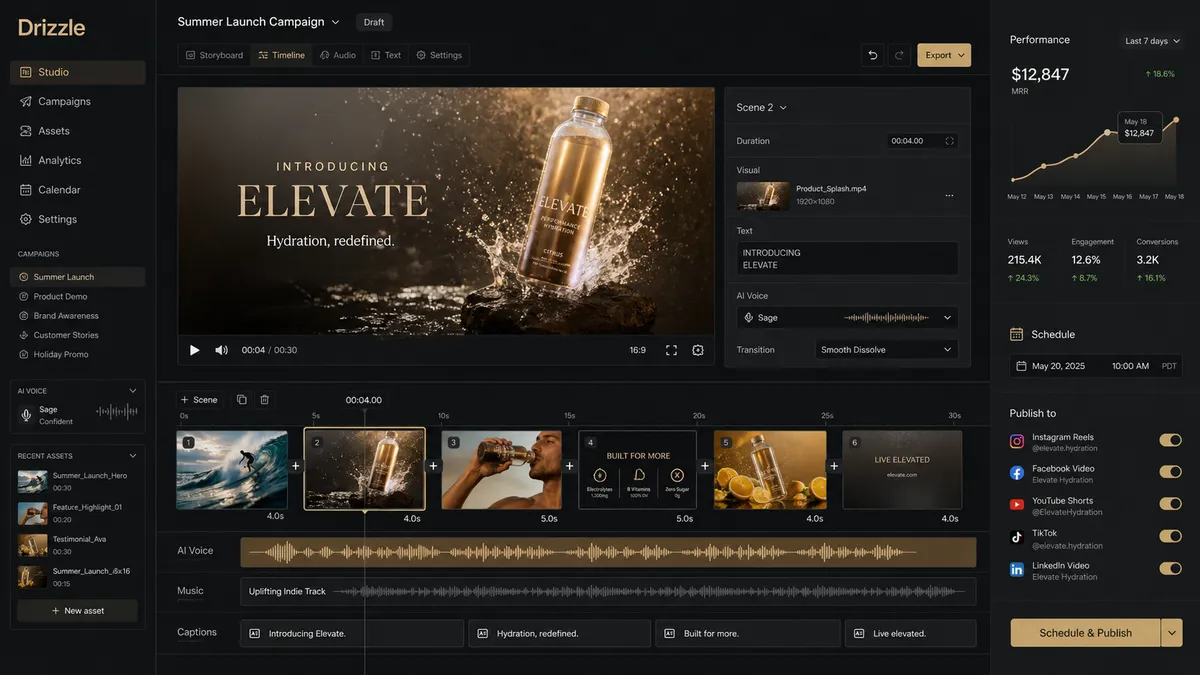Switch to the Storyboard tab

[214, 55]
